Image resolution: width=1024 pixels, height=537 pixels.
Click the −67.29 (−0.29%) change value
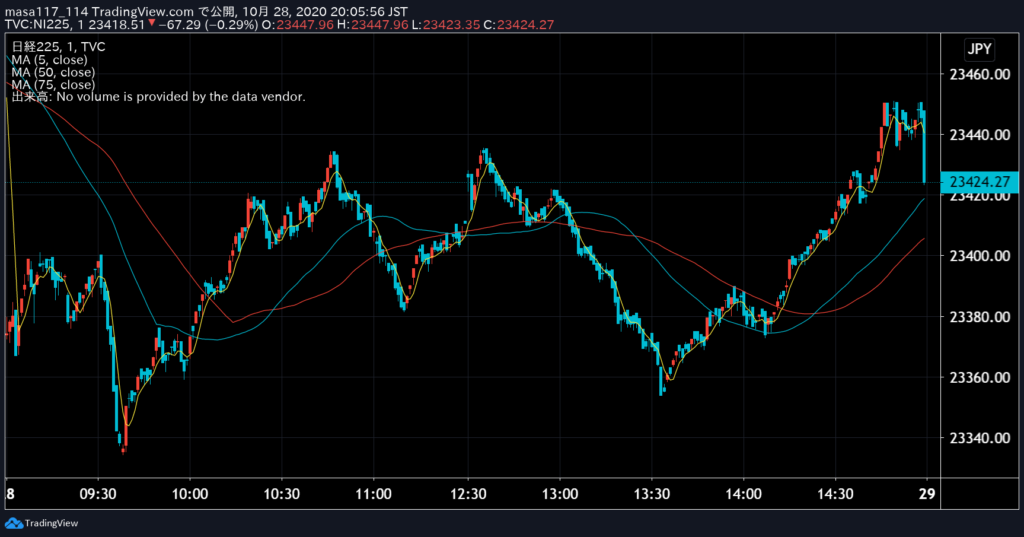coord(208,25)
